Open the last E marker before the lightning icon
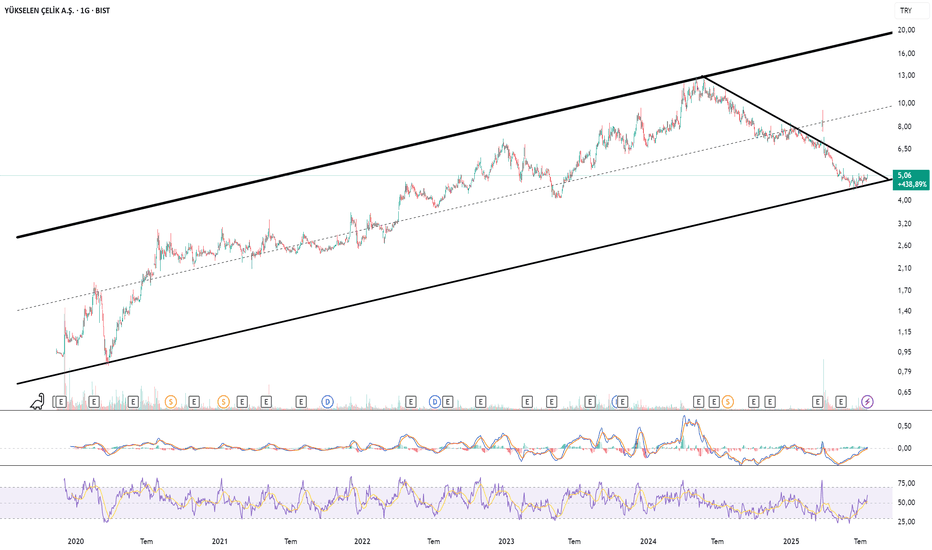This screenshot has width=932, height=550. coord(840,402)
